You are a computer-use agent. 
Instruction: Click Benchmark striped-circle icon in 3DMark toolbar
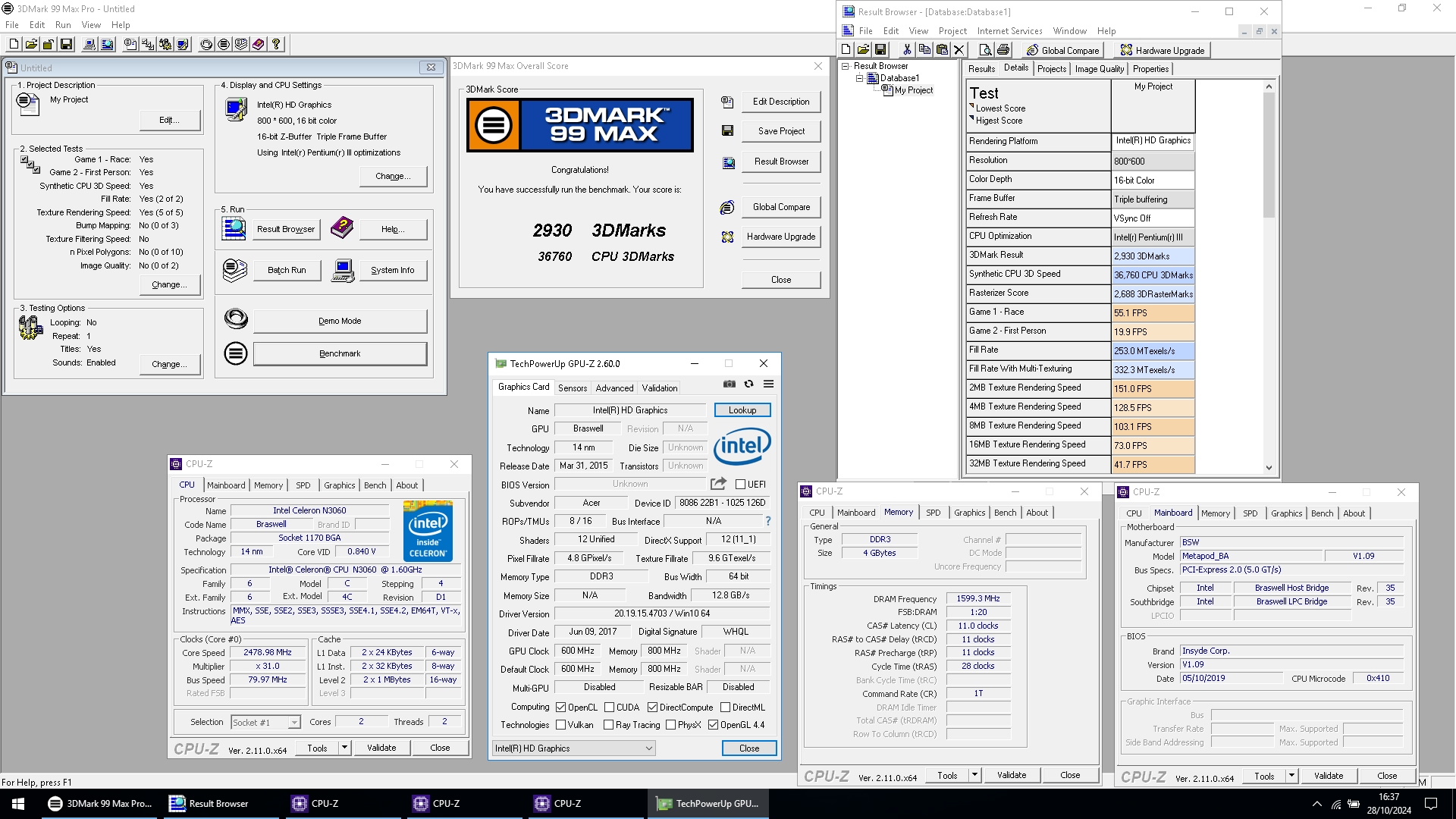click(x=224, y=44)
